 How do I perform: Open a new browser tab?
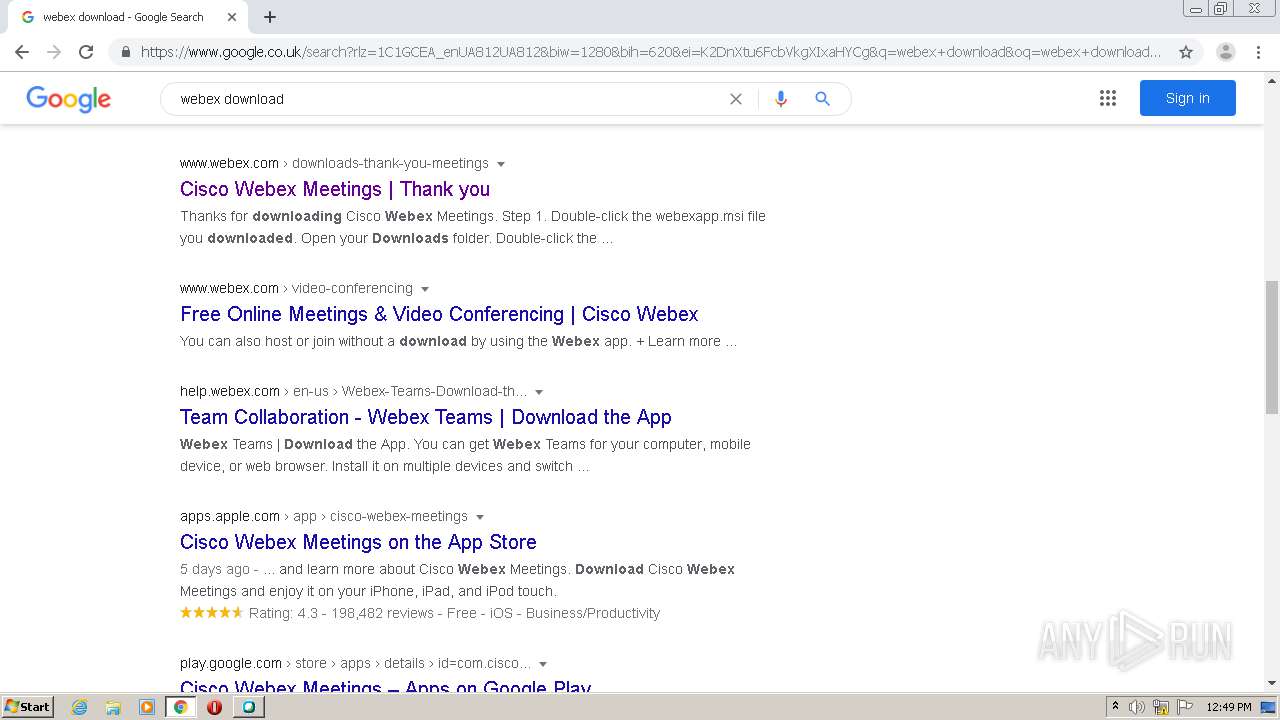point(270,17)
